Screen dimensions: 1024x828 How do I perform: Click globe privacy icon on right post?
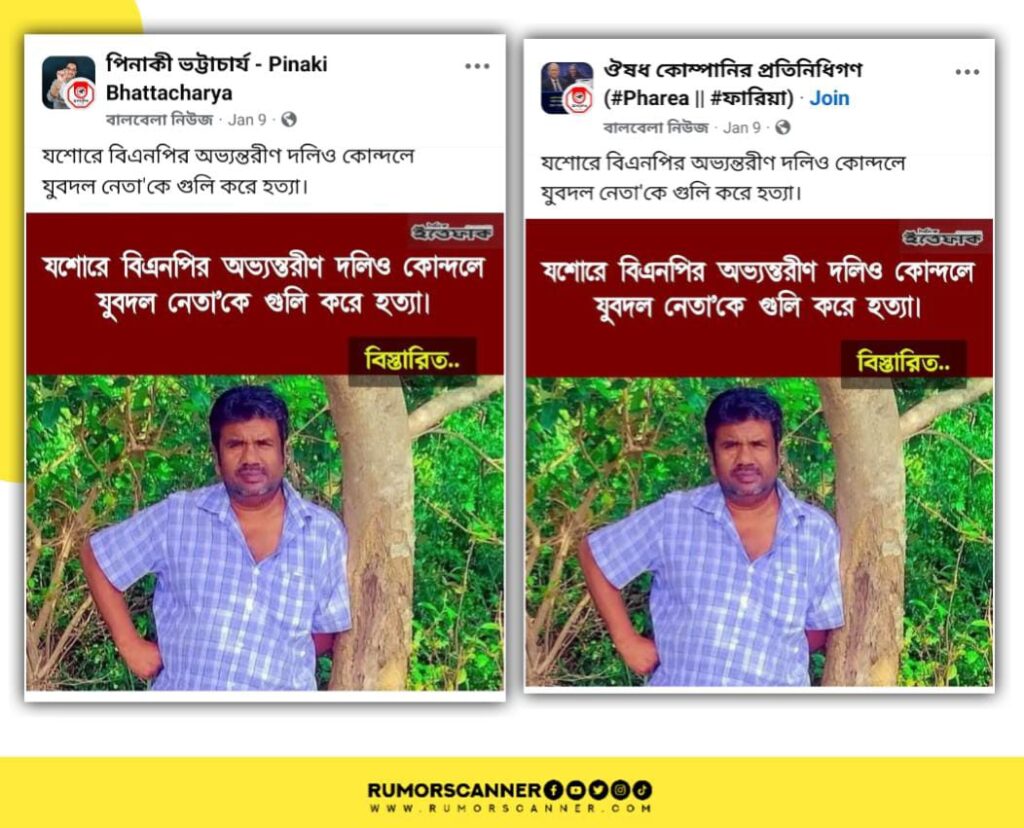tap(782, 127)
